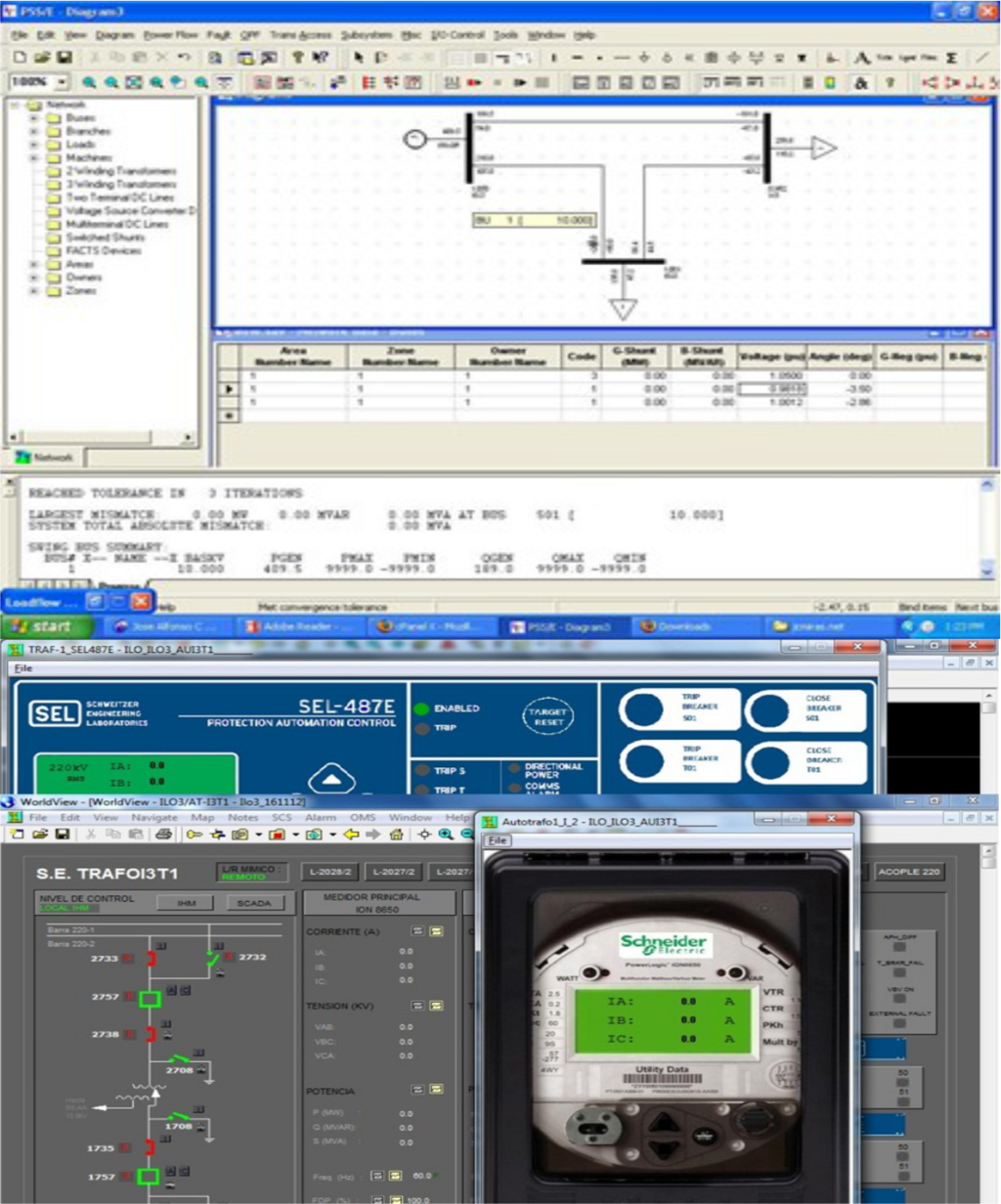The width and height of the screenshot is (1001, 1204).
Task: Click the text annotation 'A' toolbar icon
Action: coord(861,59)
